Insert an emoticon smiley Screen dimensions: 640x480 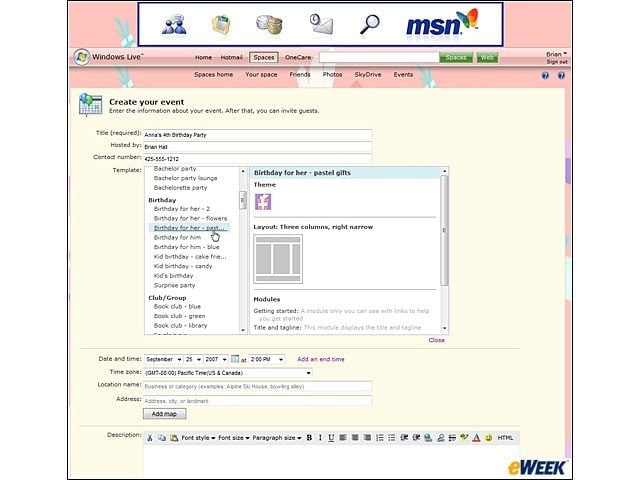coord(488,438)
